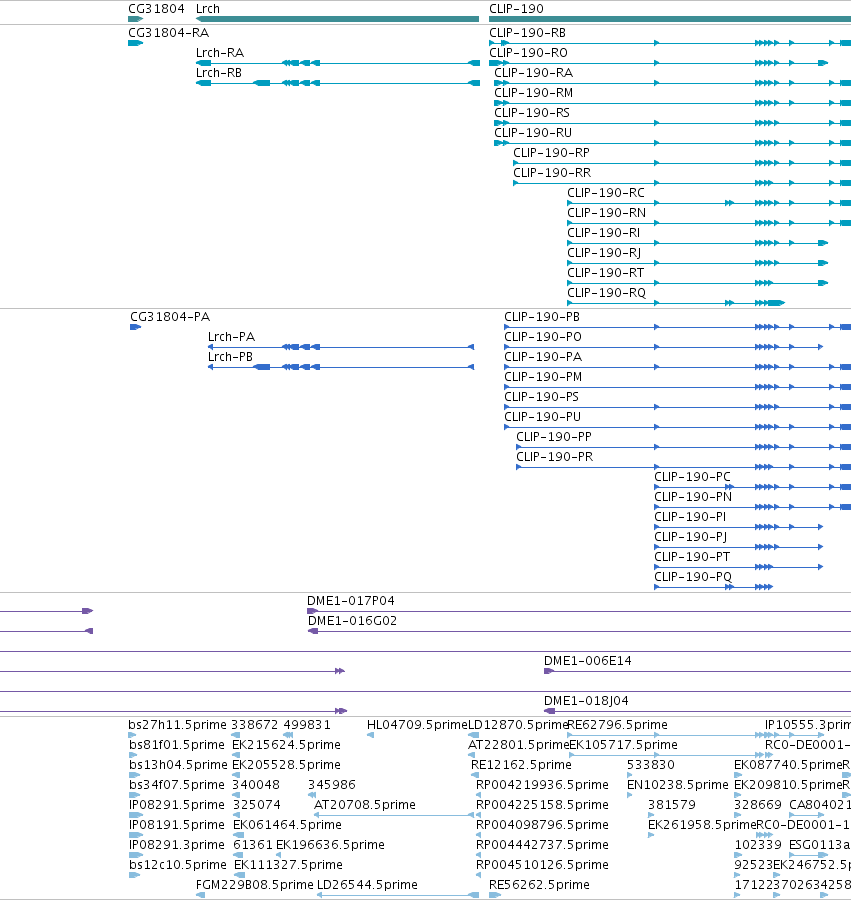Choose protein CLIP-190-PN
The image size is (851, 900).
tap(693, 497)
